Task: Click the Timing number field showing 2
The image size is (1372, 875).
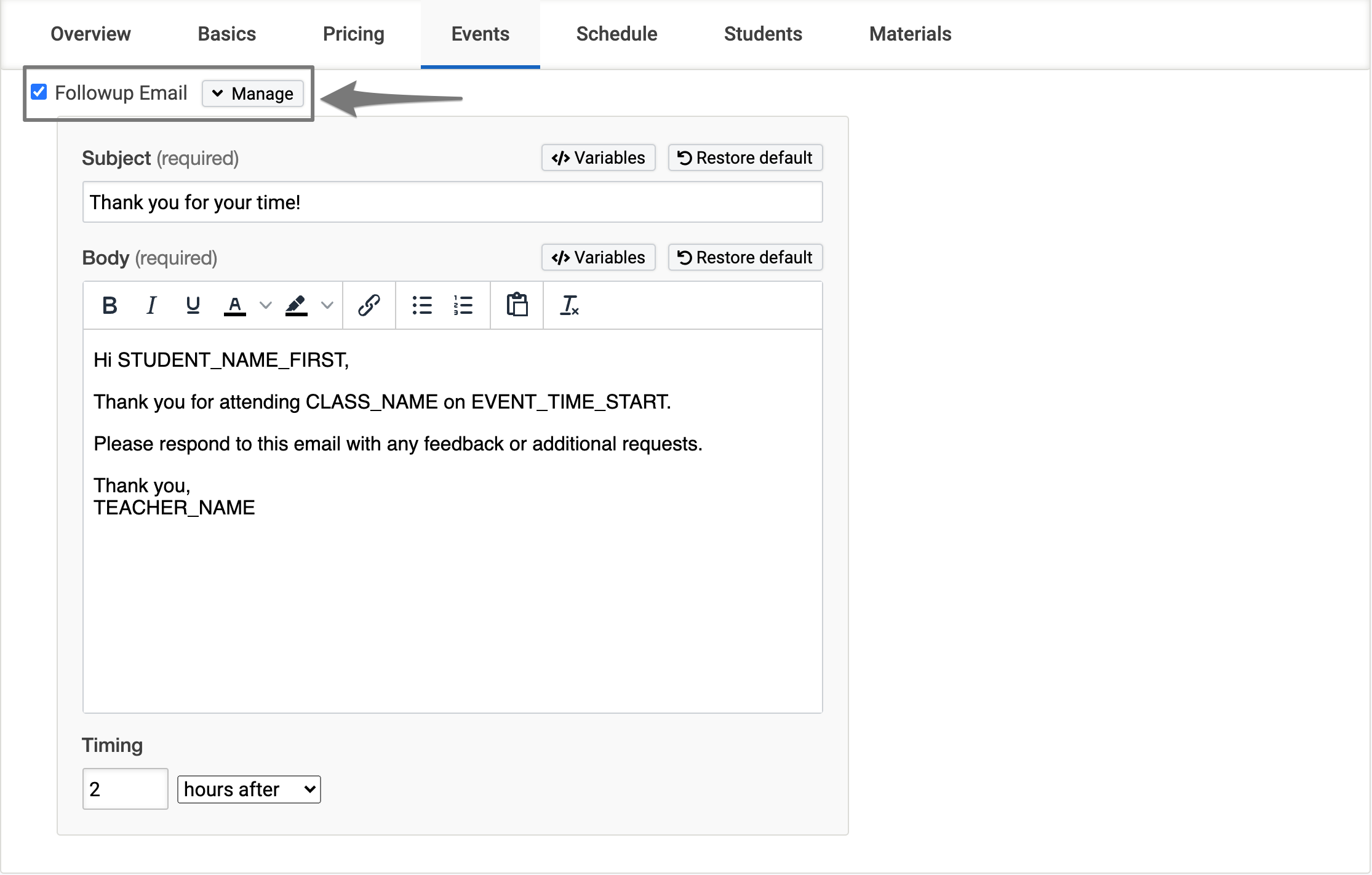Action: [126, 789]
